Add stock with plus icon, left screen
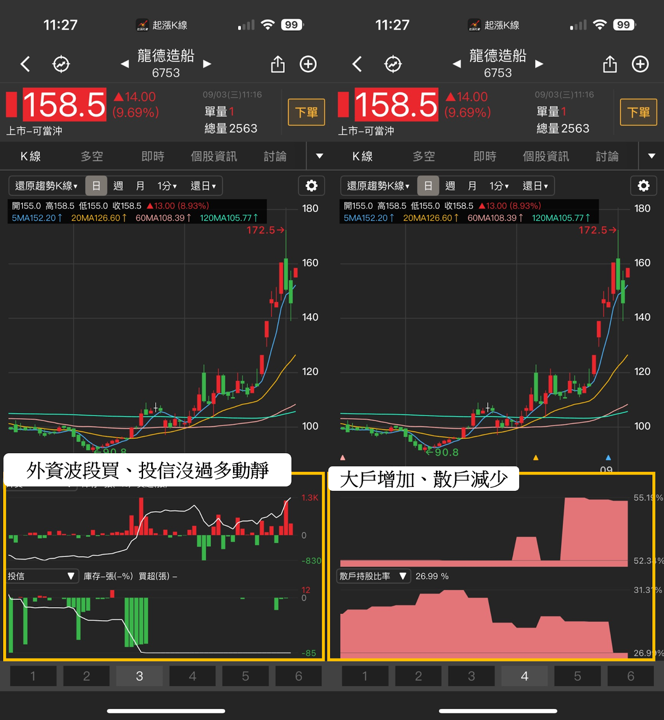Image resolution: width=664 pixels, height=720 pixels. tap(308, 64)
